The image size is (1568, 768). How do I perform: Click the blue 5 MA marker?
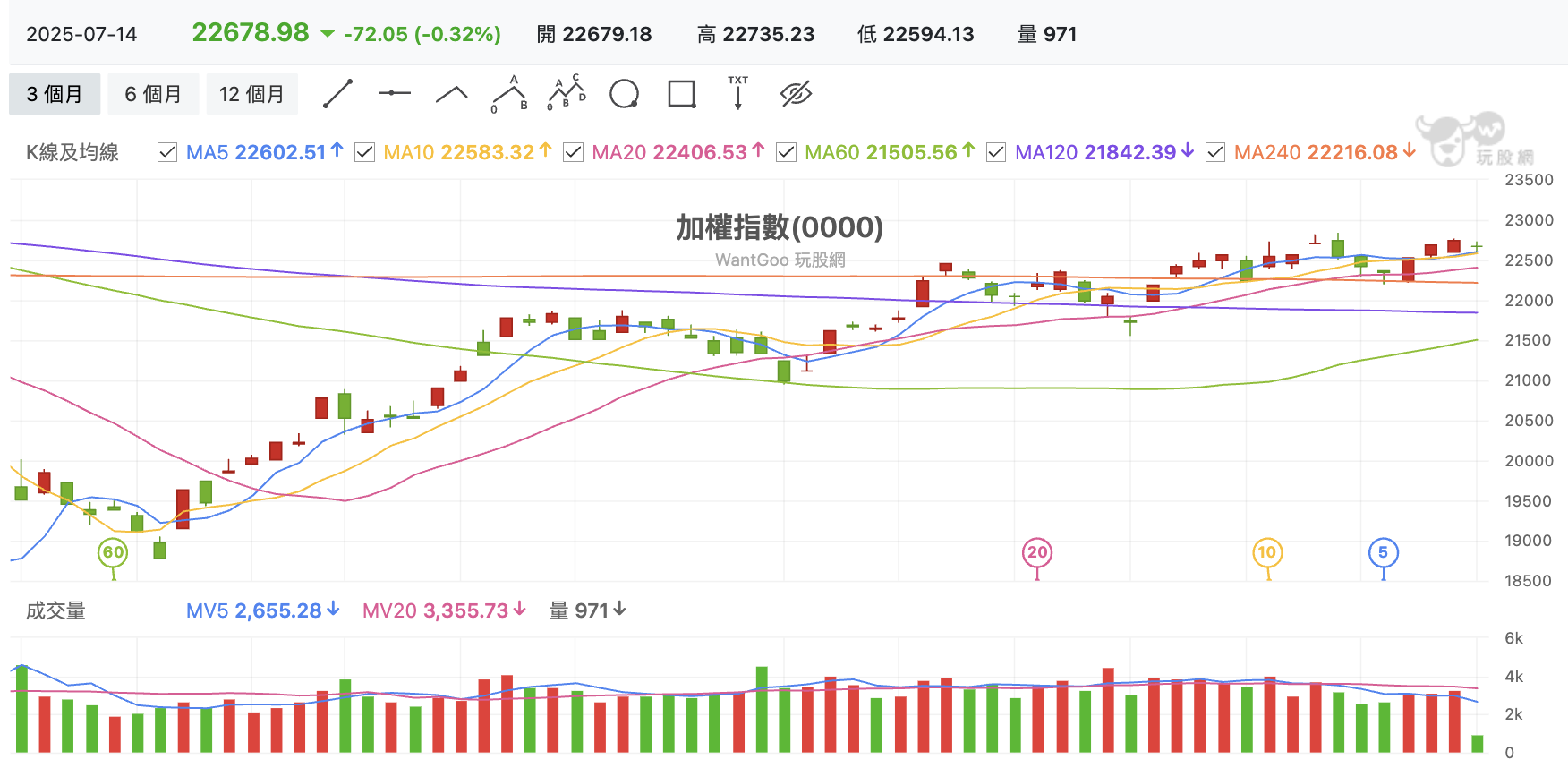point(1384,552)
